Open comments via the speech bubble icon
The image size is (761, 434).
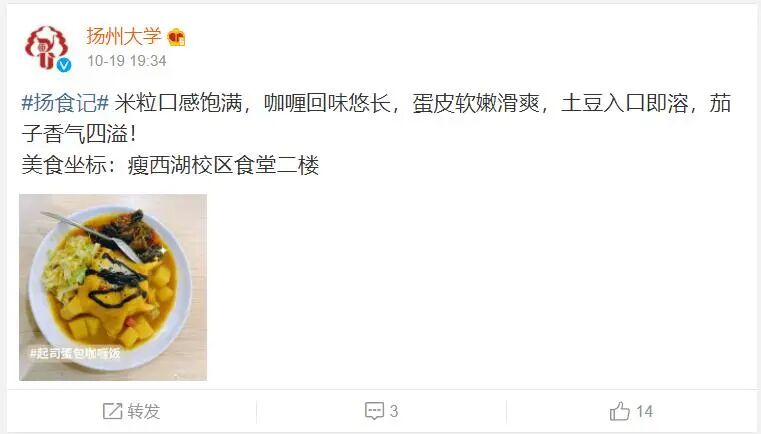374,411
